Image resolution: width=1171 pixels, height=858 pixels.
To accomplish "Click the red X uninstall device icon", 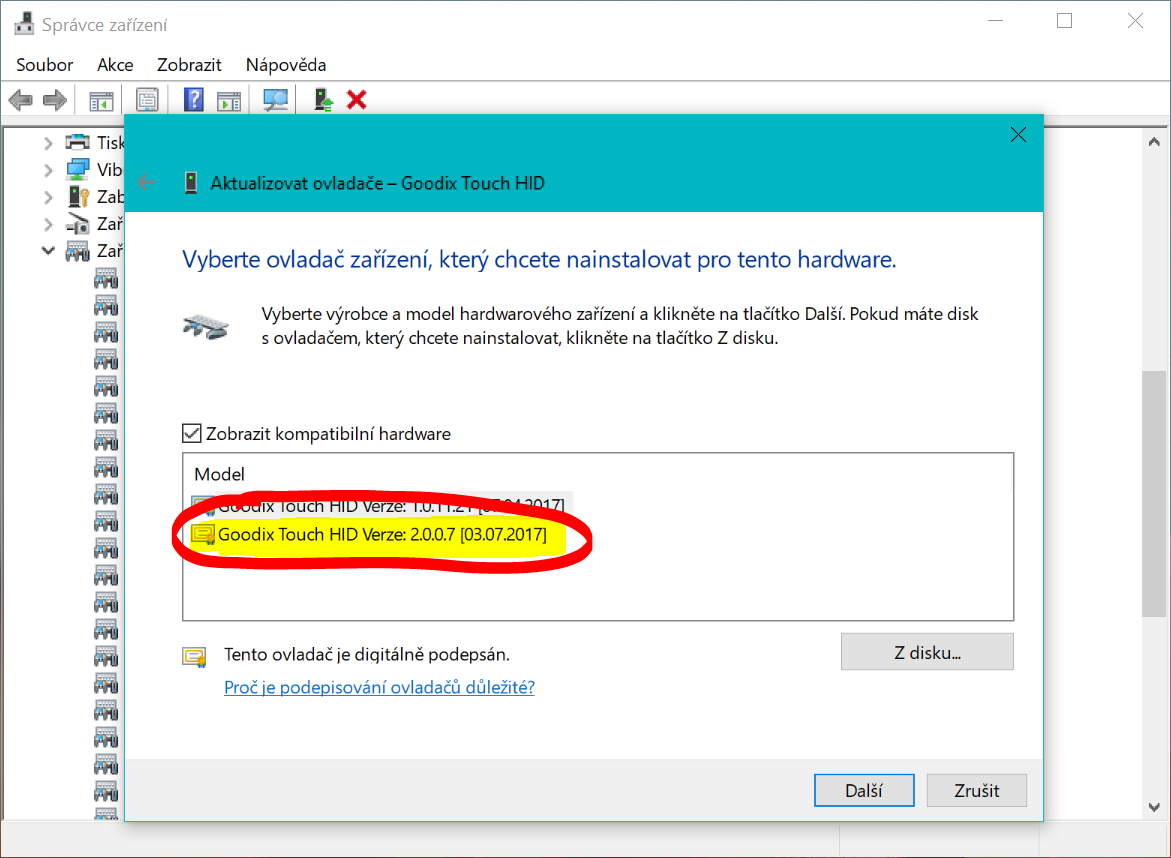I will pos(356,100).
